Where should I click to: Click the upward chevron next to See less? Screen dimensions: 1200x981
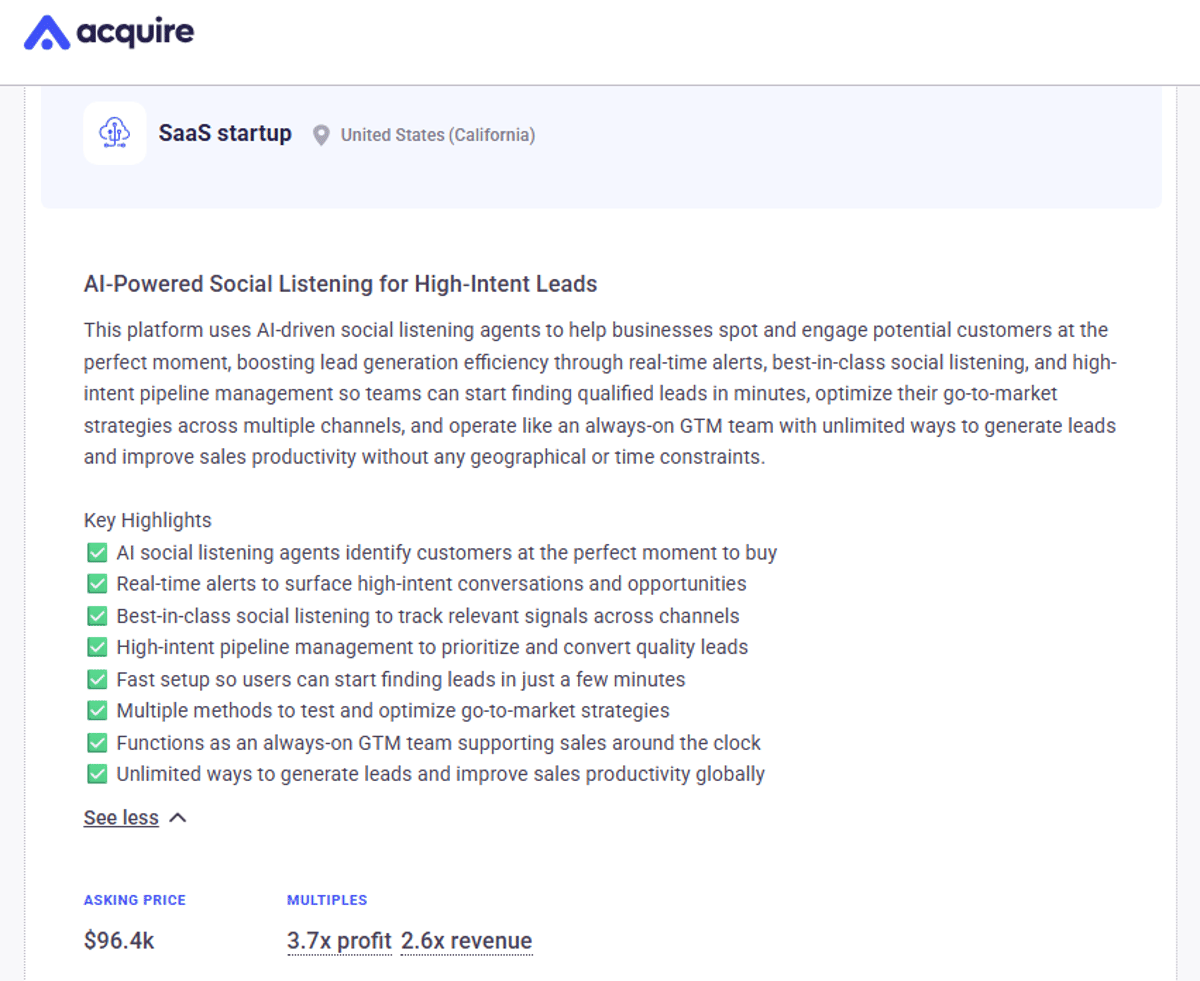point(178,817)
